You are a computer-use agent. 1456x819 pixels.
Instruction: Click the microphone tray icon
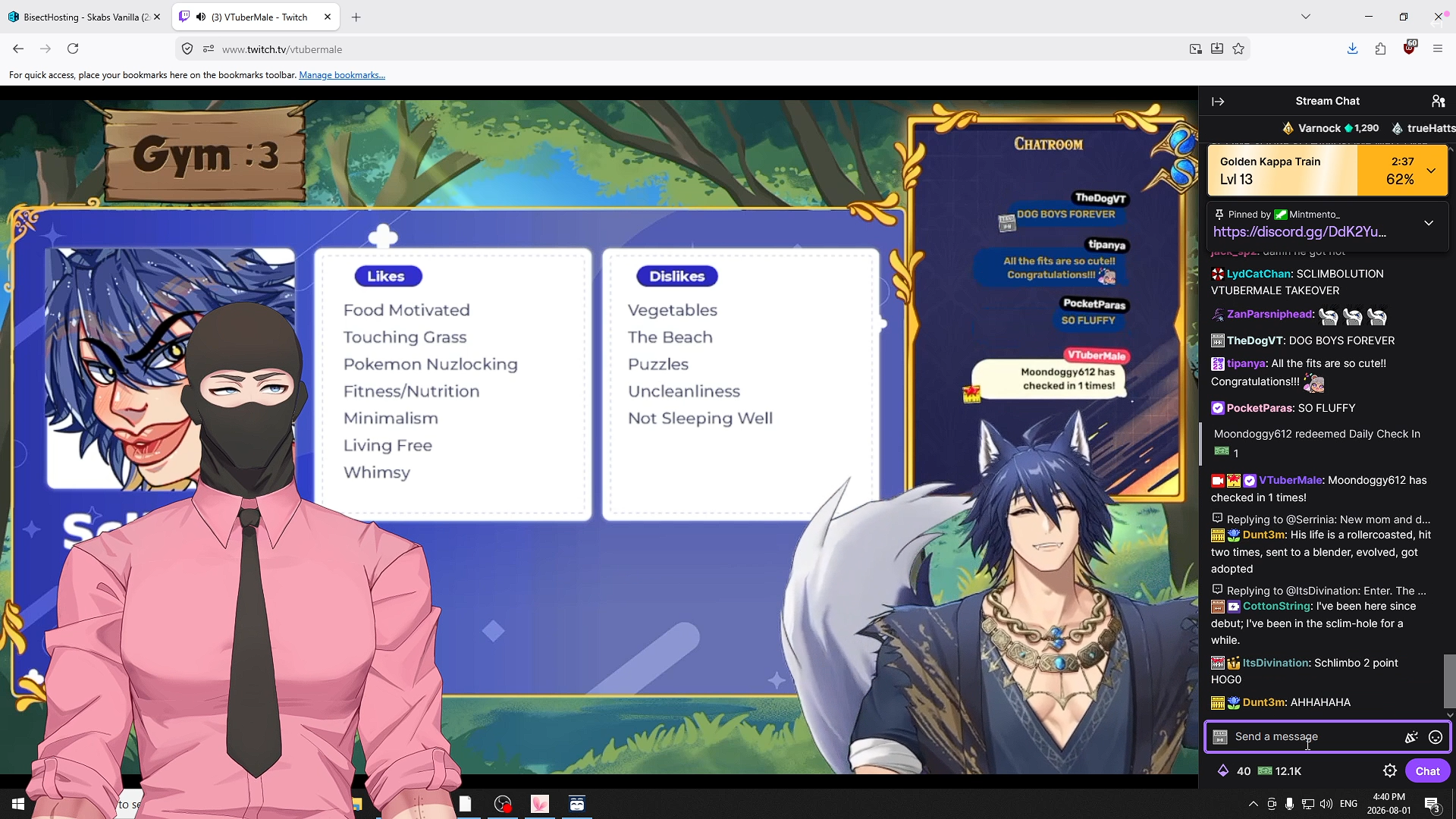point(1289,804)
